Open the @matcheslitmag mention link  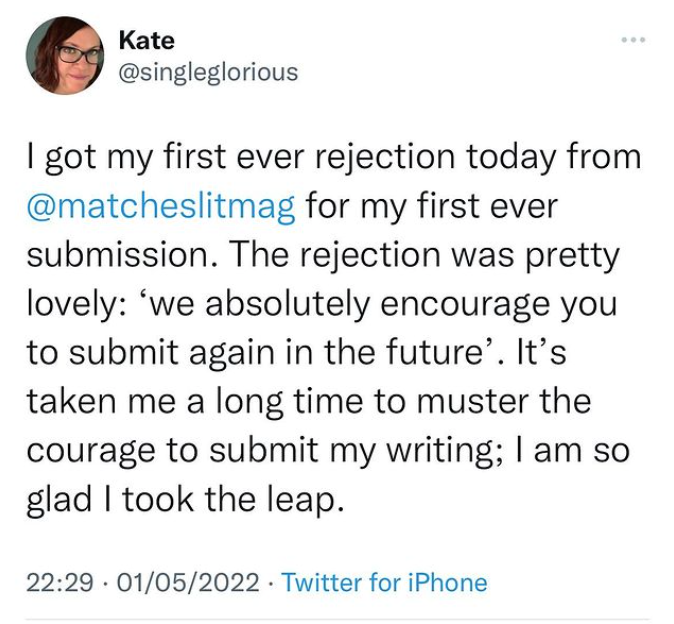tap(161, 208)
